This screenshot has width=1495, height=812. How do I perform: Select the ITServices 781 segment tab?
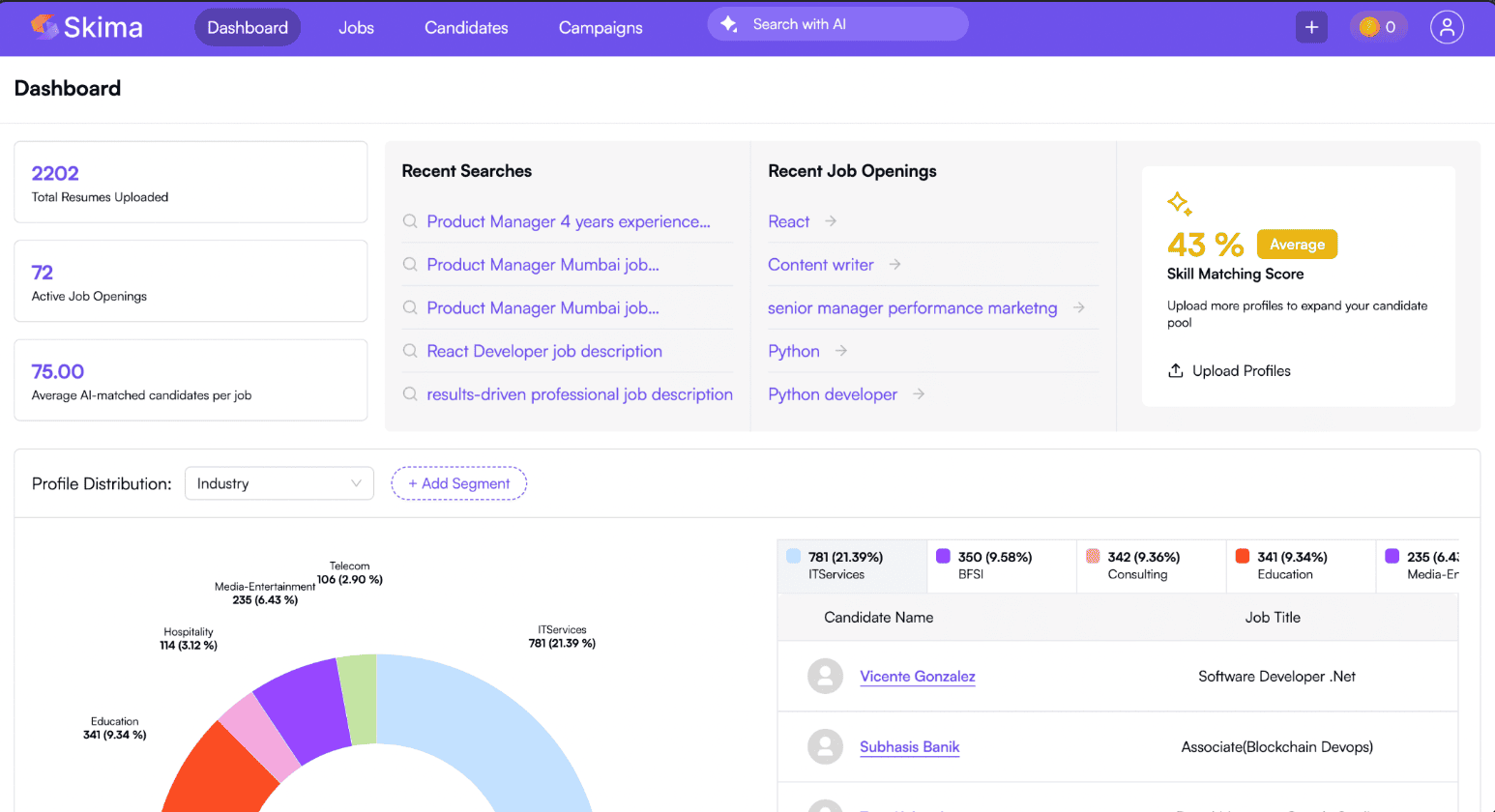coord(852,565)
